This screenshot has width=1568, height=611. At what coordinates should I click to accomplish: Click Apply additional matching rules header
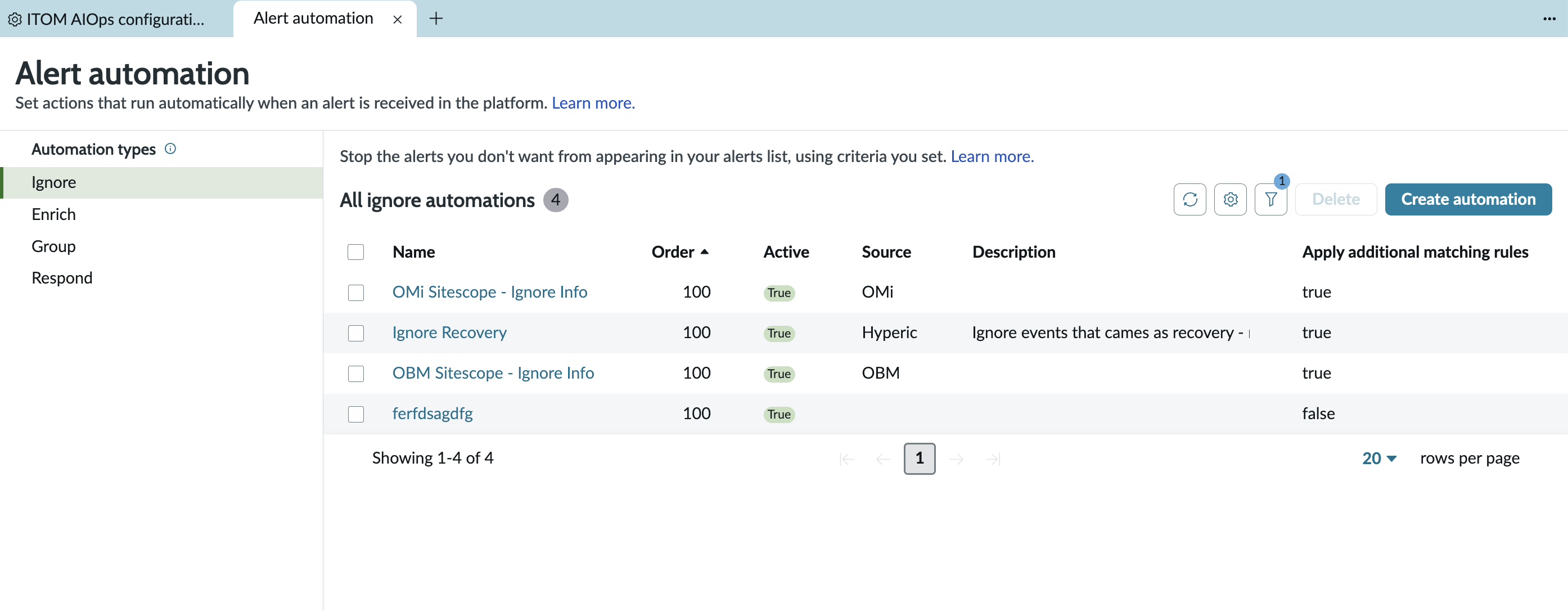coord(1414,251)
